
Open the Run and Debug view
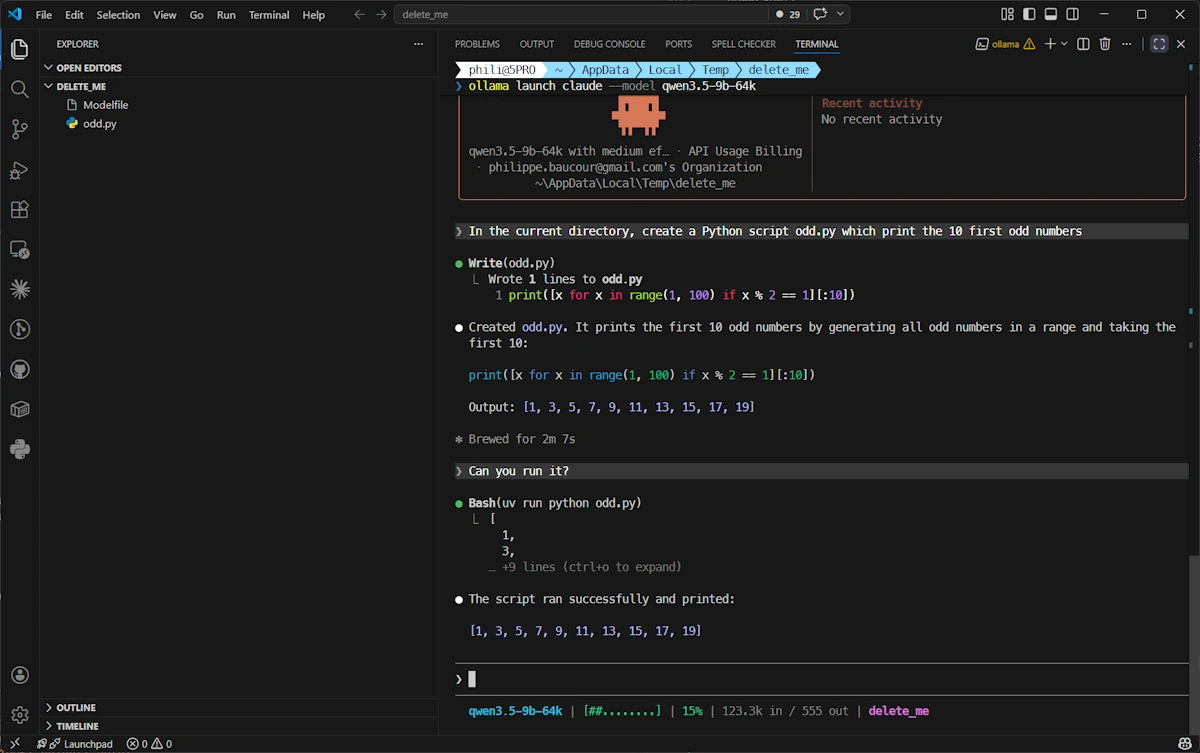19,170
